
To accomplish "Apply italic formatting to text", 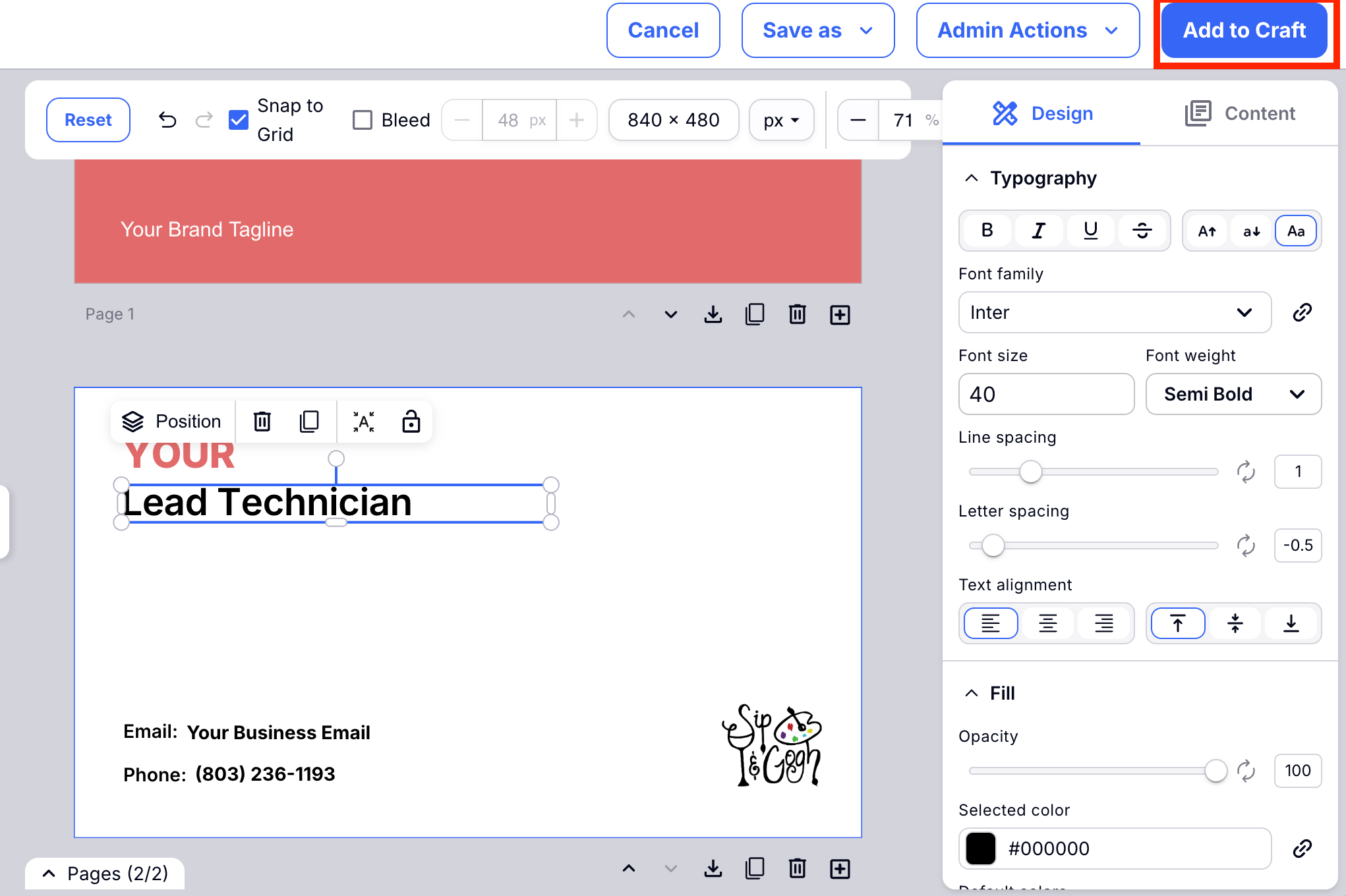I will [1038, 231].
